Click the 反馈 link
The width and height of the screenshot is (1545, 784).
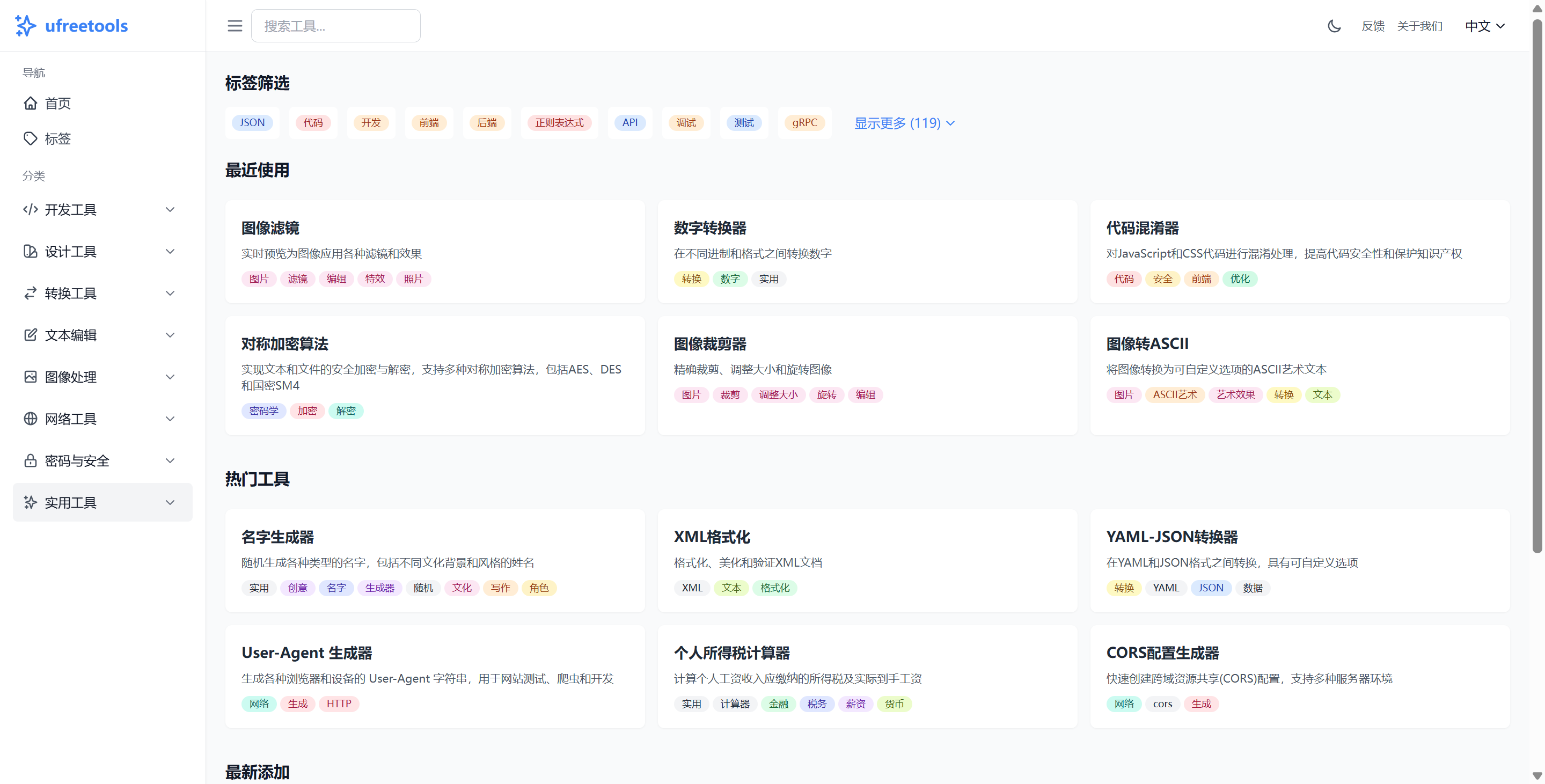tap(1373, 26)
